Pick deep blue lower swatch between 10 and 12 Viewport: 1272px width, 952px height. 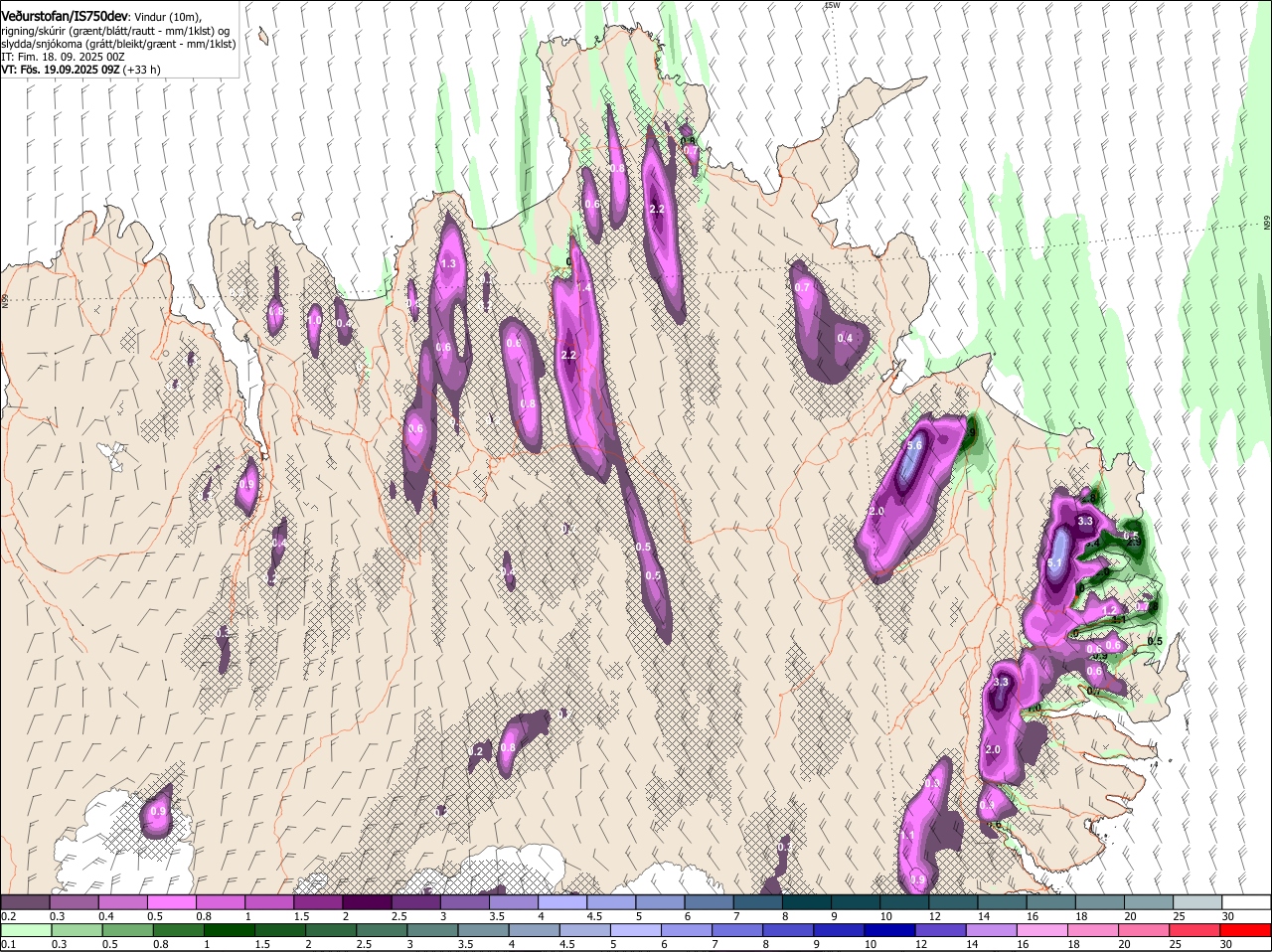(x=891, y=929)
